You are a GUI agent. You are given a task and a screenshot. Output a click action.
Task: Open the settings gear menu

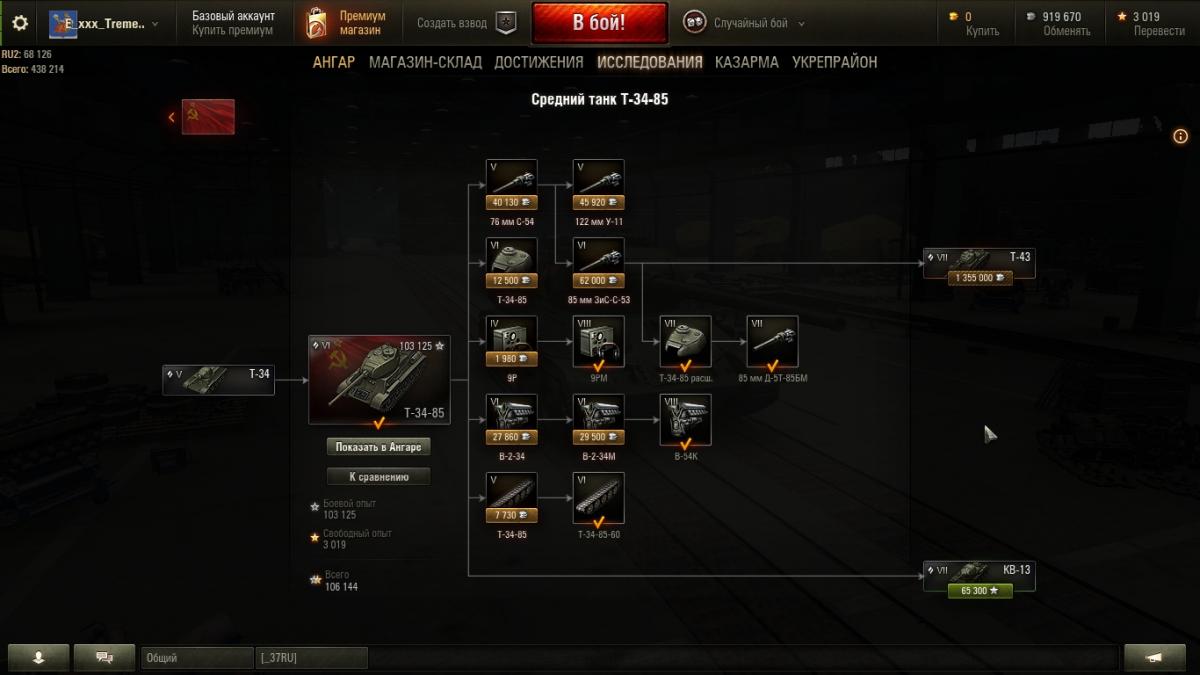[19, 23]
